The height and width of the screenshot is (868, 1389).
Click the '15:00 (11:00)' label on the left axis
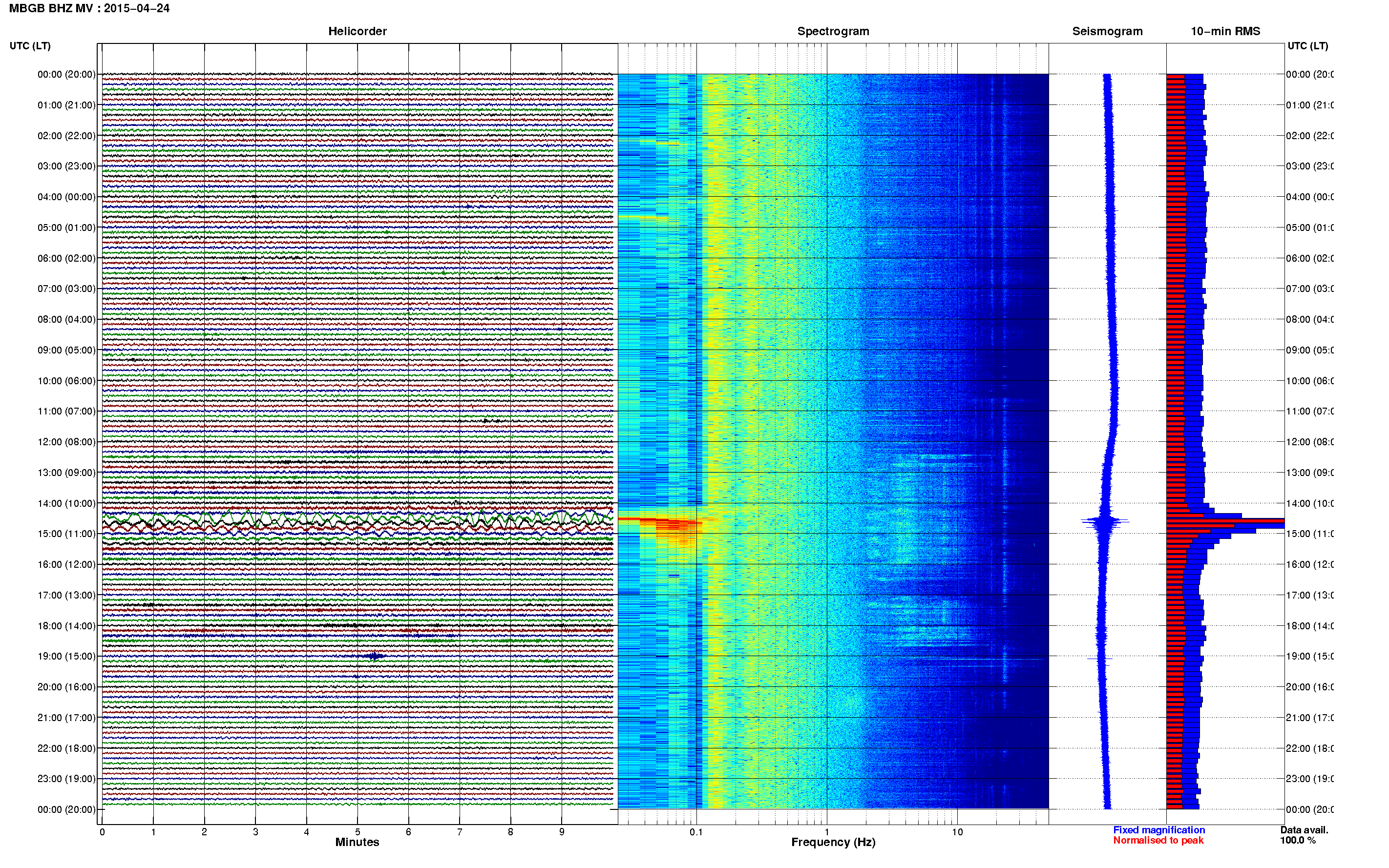[x=66, y=534]
